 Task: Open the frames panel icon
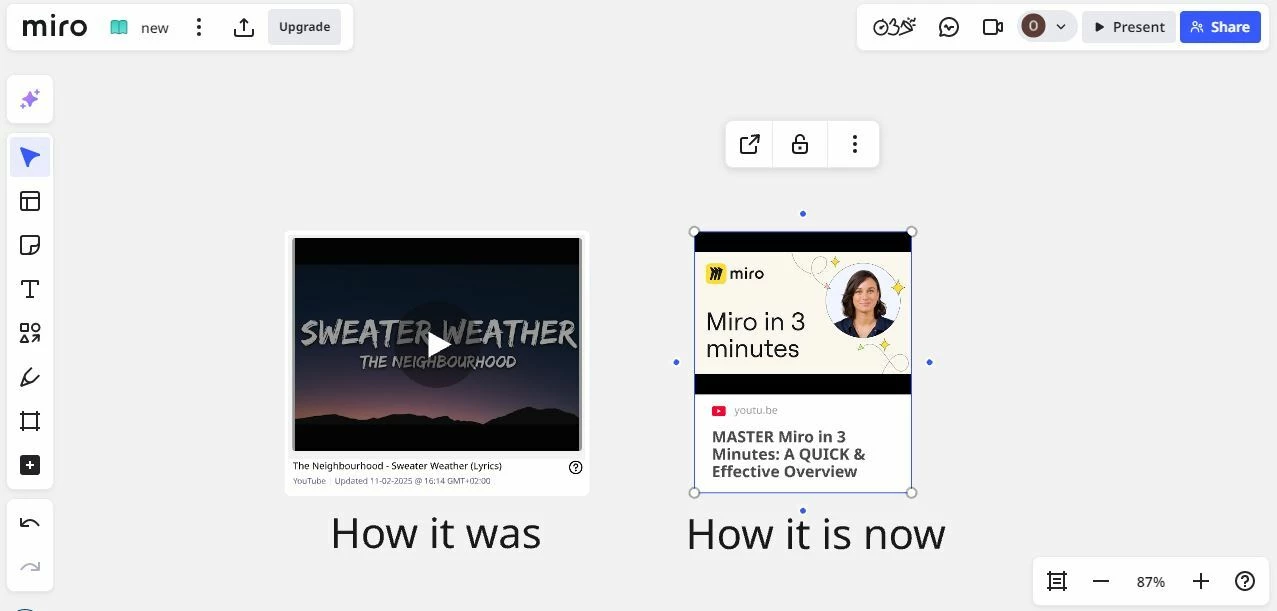click(x=1057, y=581)
